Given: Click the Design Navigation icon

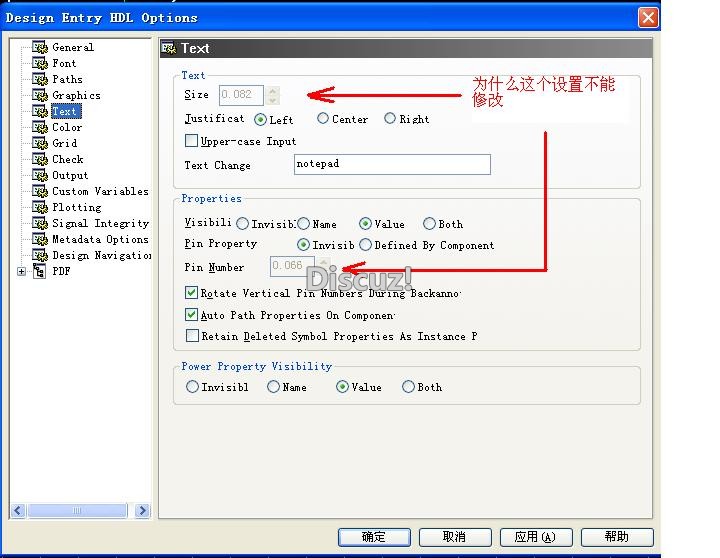Looking at the screenshot, I should tap(40, 255).
